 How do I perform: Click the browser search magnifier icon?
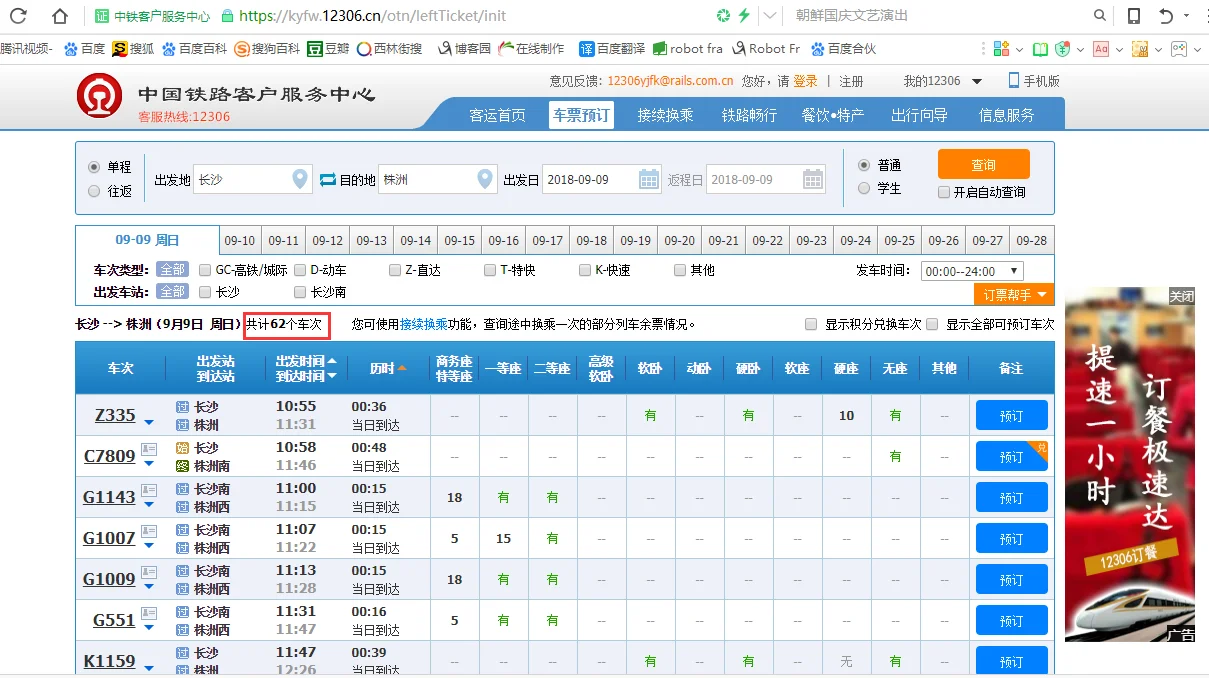(x=1100, y=16)
